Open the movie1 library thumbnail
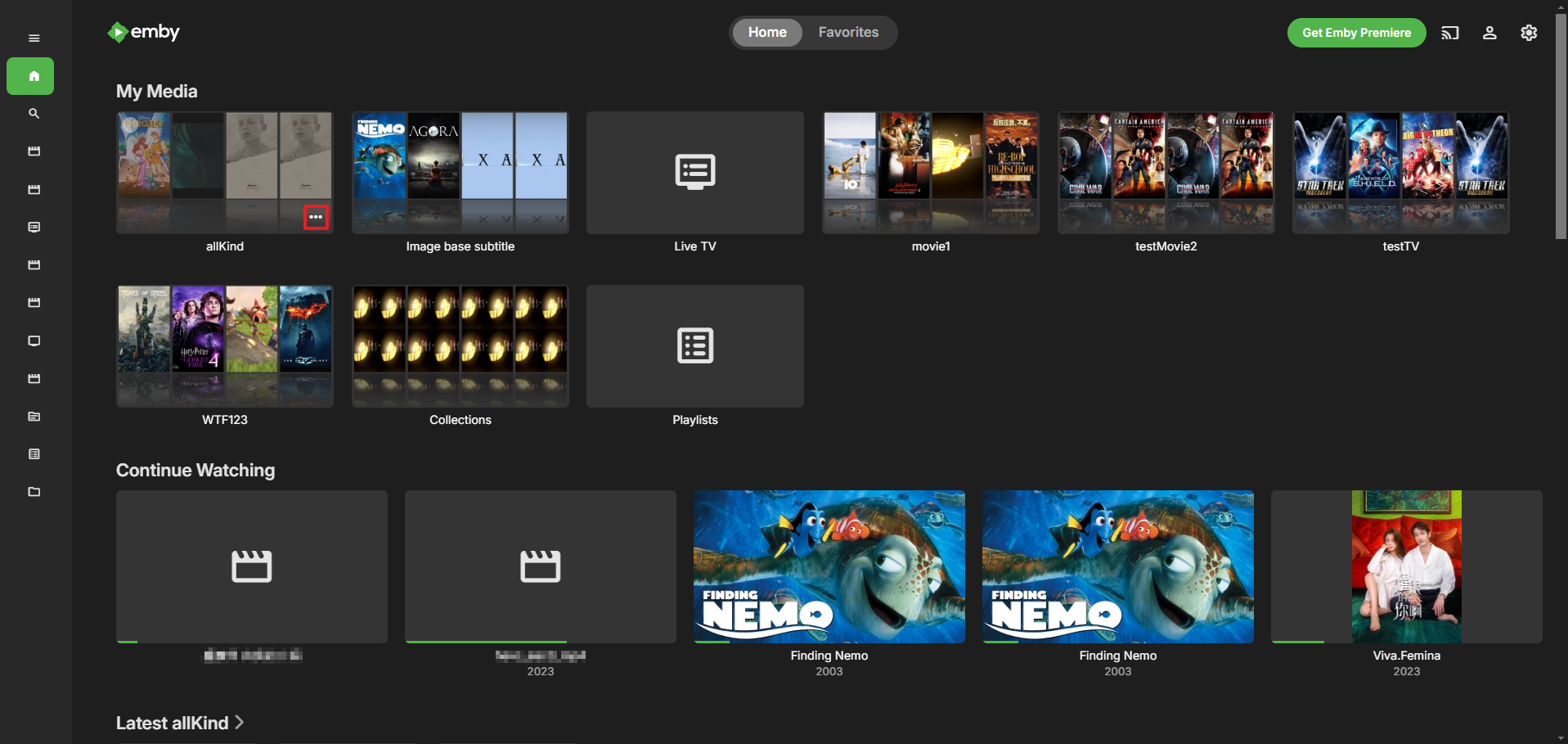This screenshot has width=1568, height=744. (x=931, y=173)
